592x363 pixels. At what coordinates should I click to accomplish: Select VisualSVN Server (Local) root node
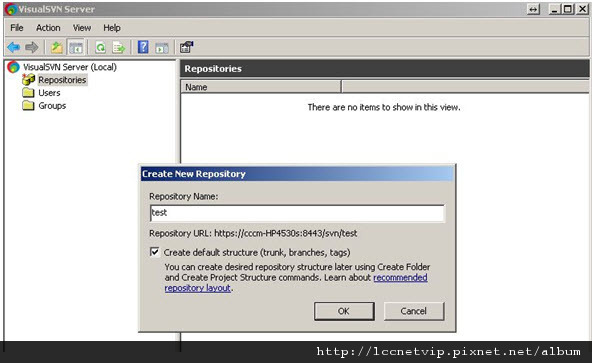[70, 67]
